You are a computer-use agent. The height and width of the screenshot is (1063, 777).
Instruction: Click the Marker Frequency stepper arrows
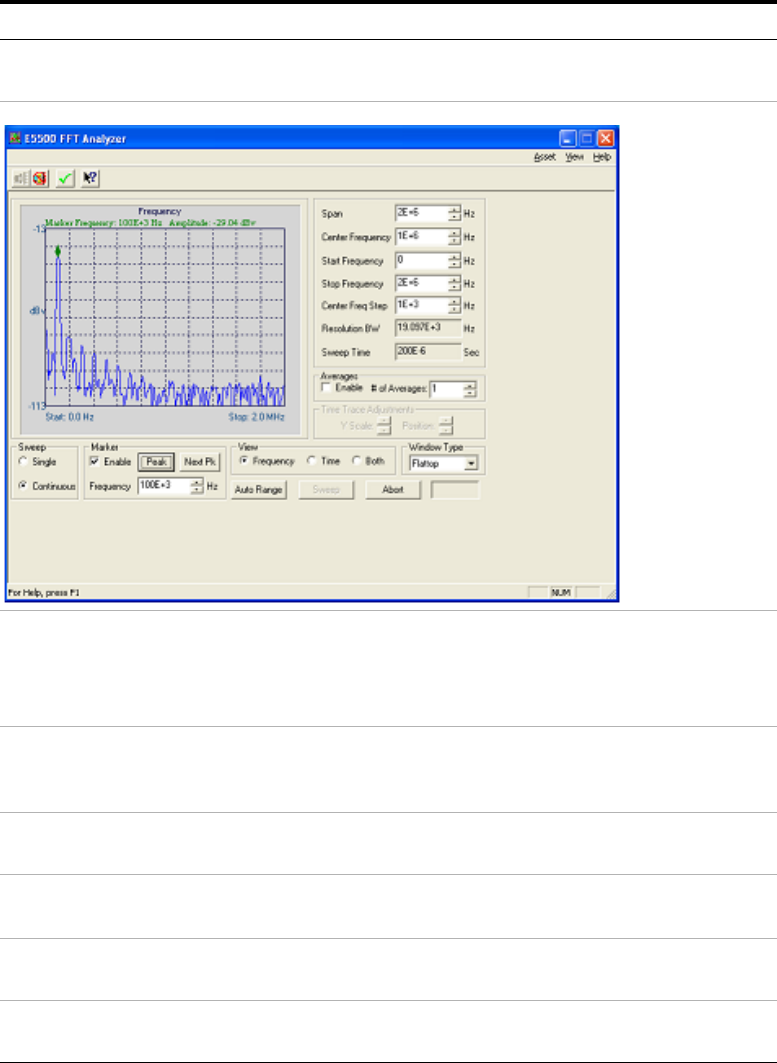[197, 486]
